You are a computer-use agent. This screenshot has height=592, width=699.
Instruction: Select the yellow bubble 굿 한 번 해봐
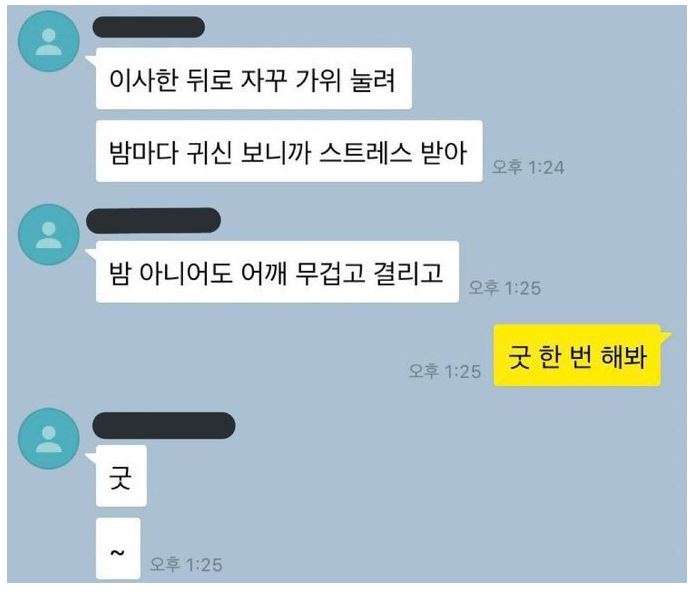577,356
